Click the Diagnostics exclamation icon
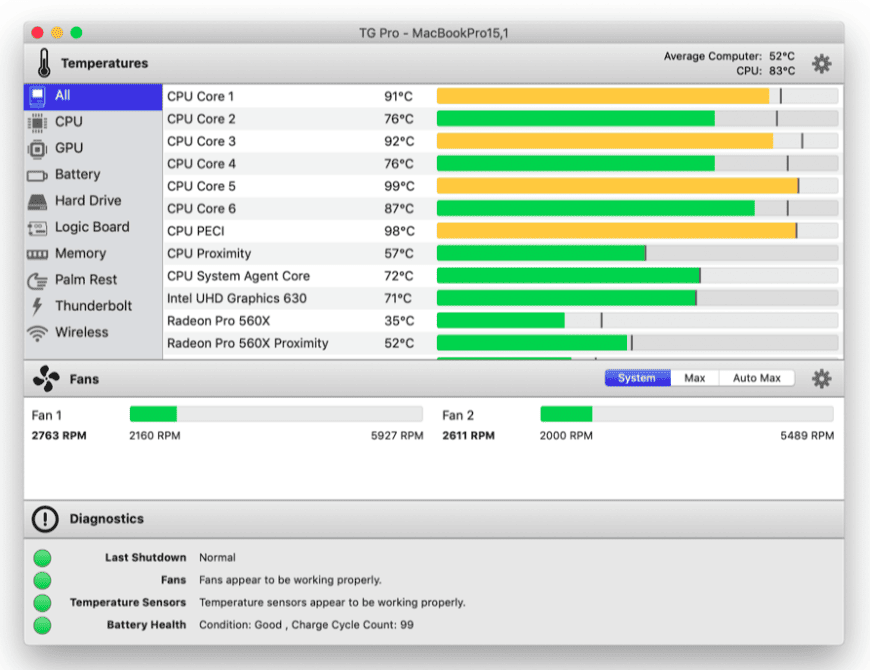Screen dimensions: 870x670 coord(45,519)
